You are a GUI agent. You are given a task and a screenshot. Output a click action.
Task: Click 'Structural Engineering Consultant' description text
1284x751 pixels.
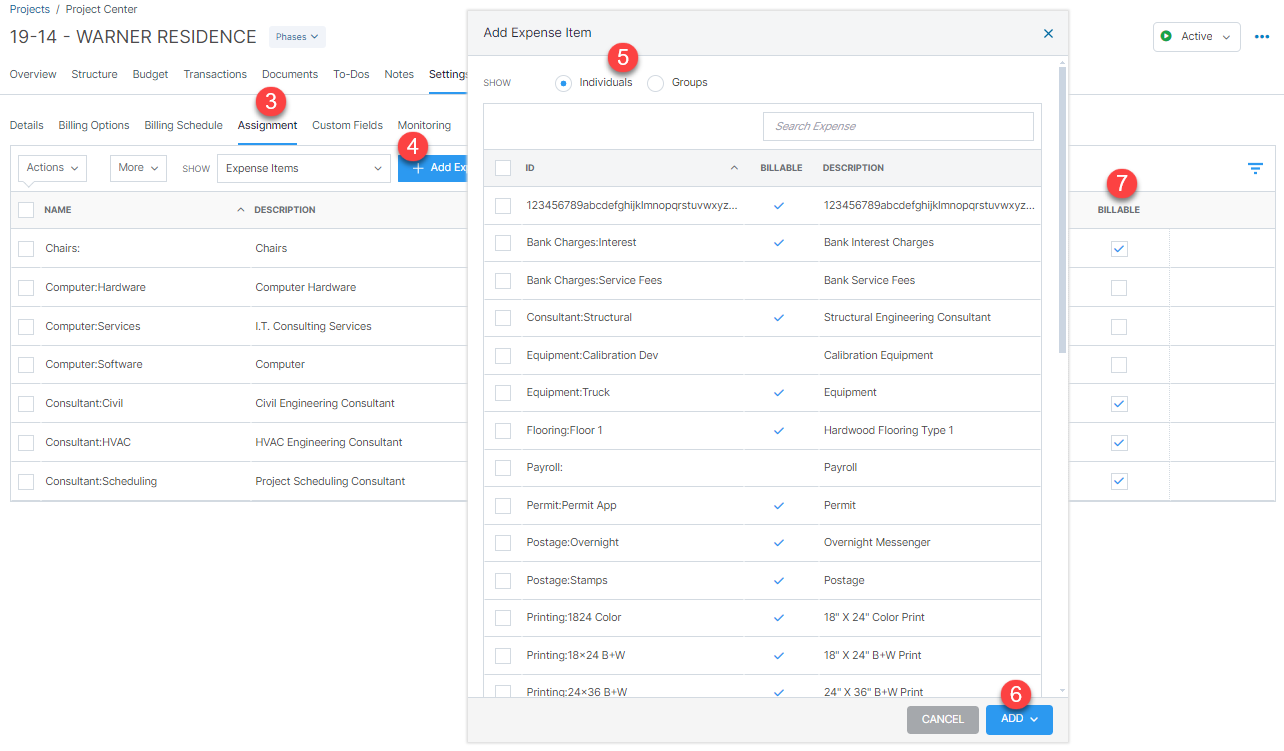pos(907,318)
